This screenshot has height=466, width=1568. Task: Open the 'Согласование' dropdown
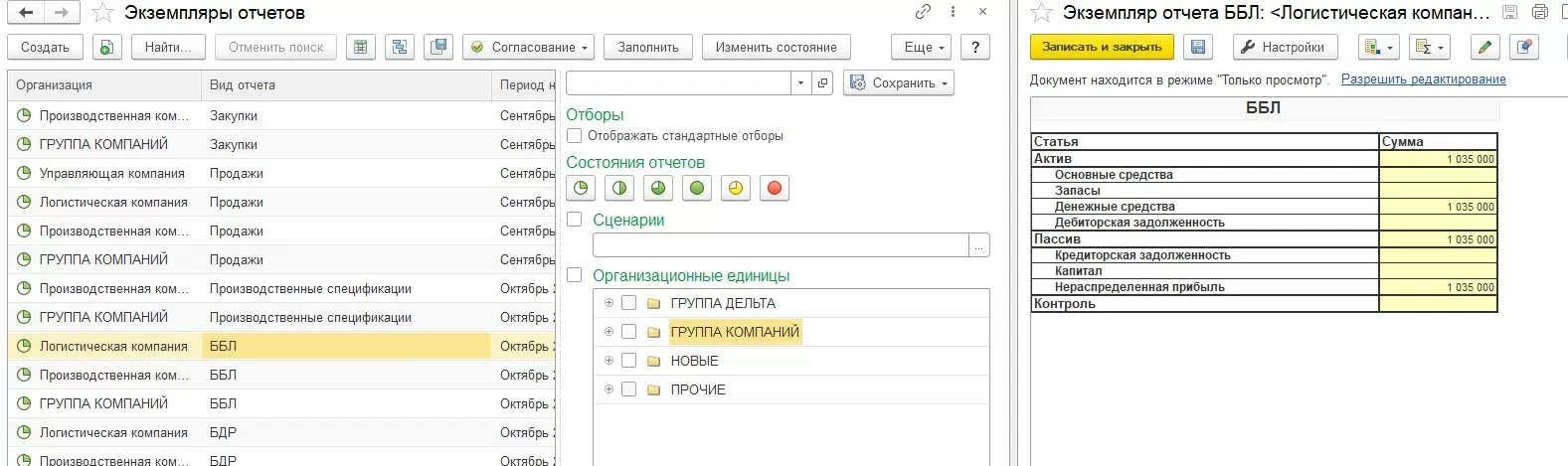pyautogui.click(x=530, y=47)
